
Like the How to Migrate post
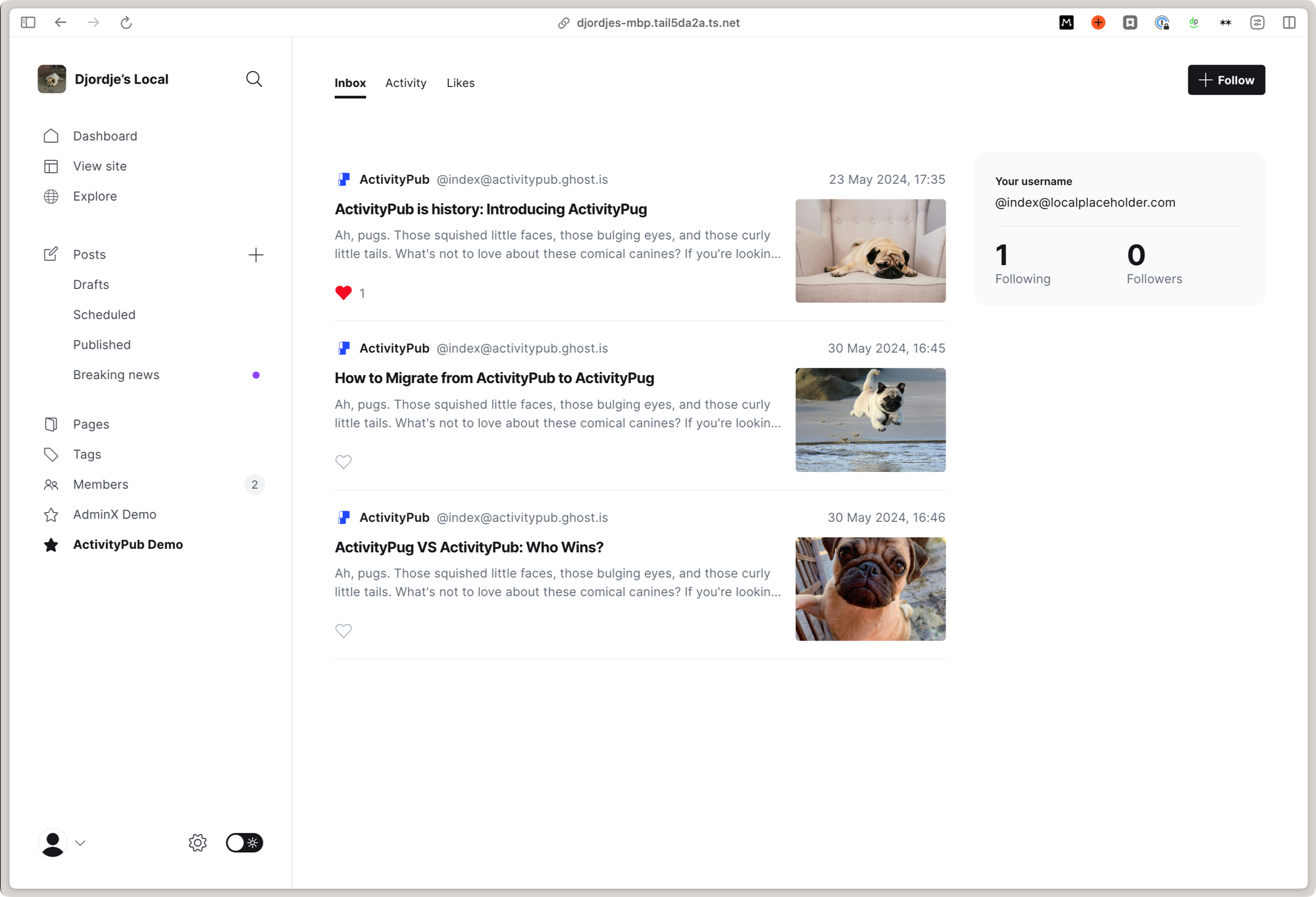click(343, 462)
